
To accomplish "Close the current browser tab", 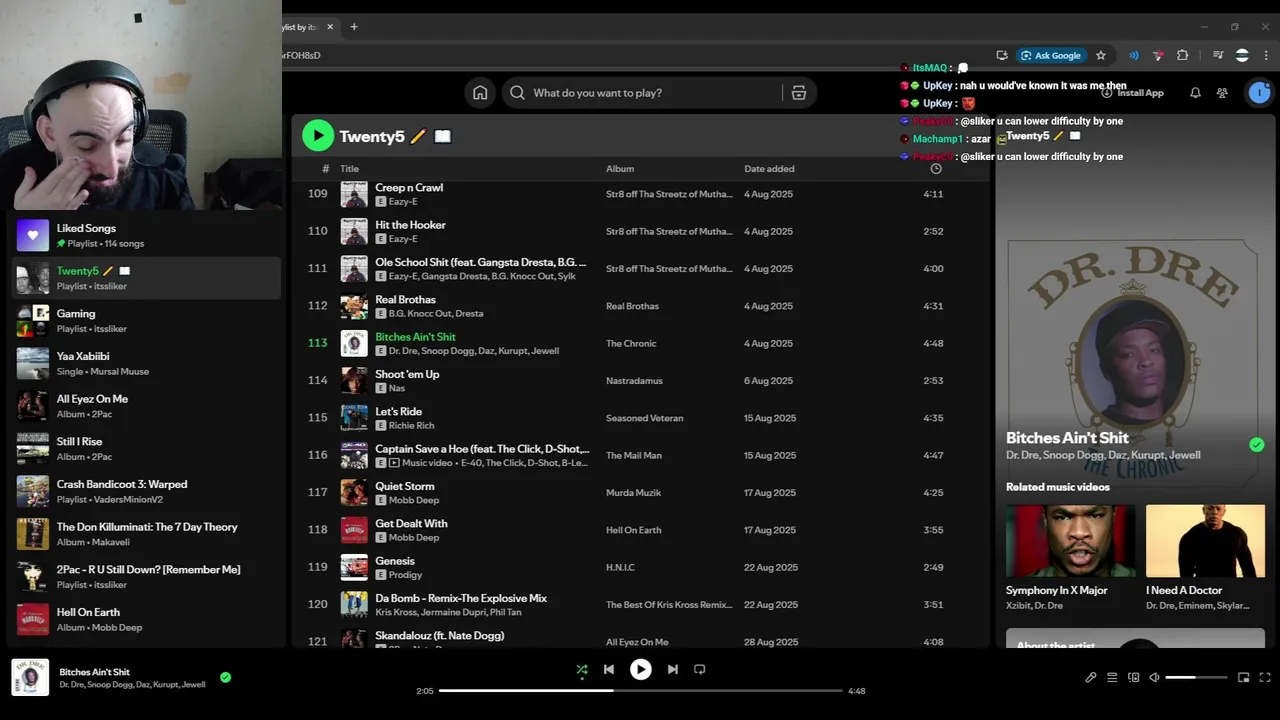I will coord(330,27).
